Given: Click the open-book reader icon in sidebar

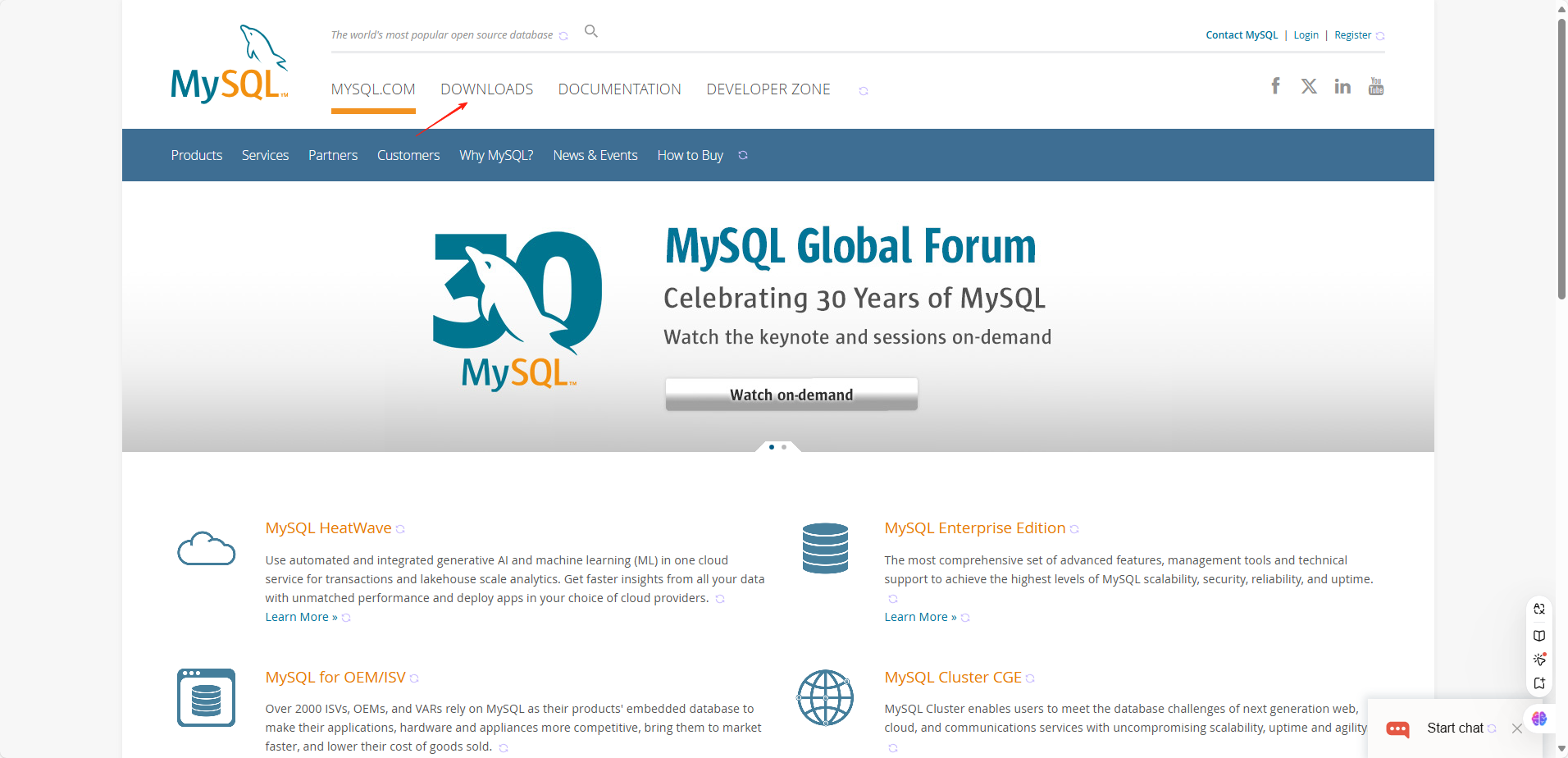Looking at the screenshot, I should [1539, 636].
